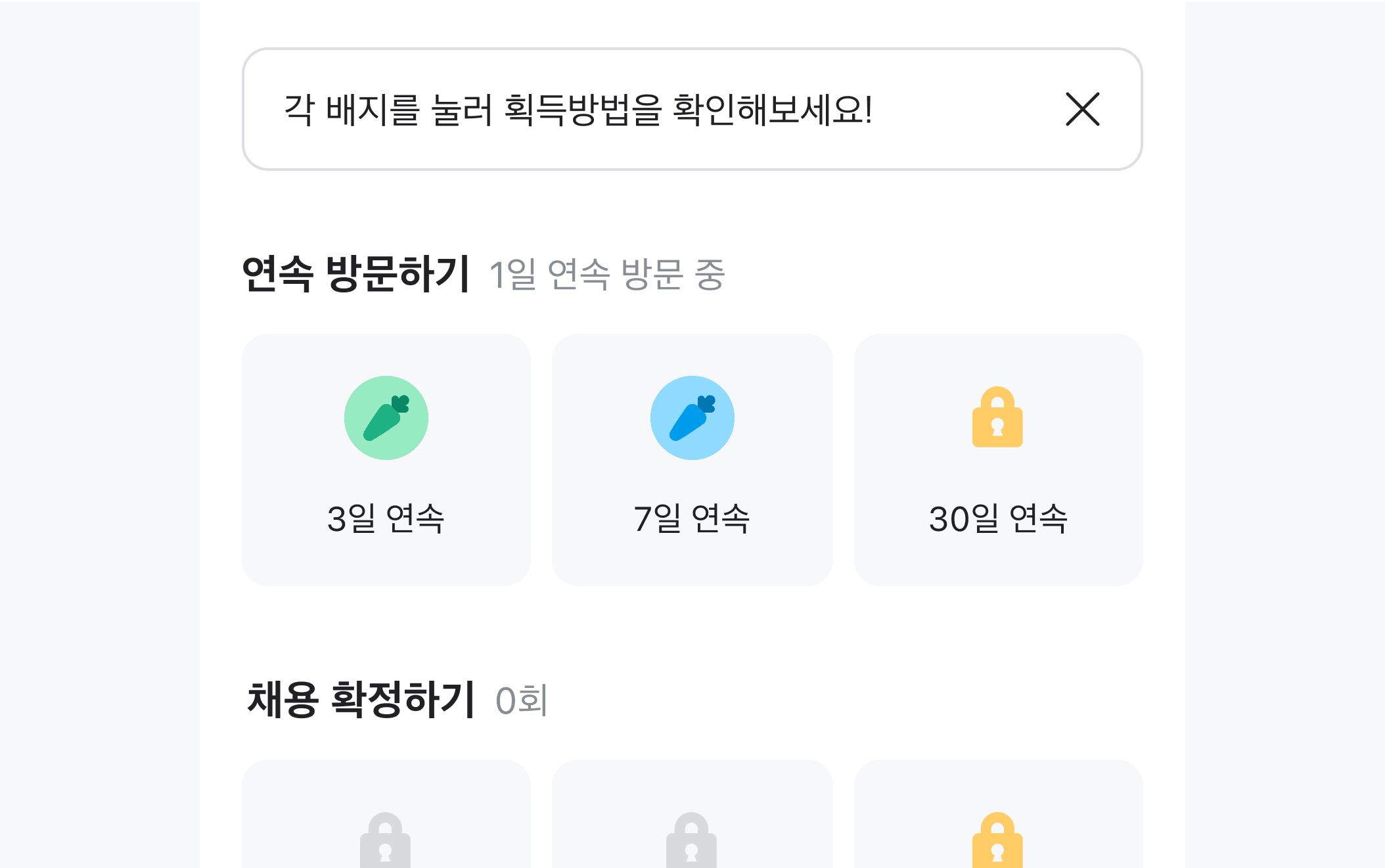The height and width of the screenshot is (868, 1385).
Task: Click the 1일 연속 방문 중 status text
Action: coord(606,275)
